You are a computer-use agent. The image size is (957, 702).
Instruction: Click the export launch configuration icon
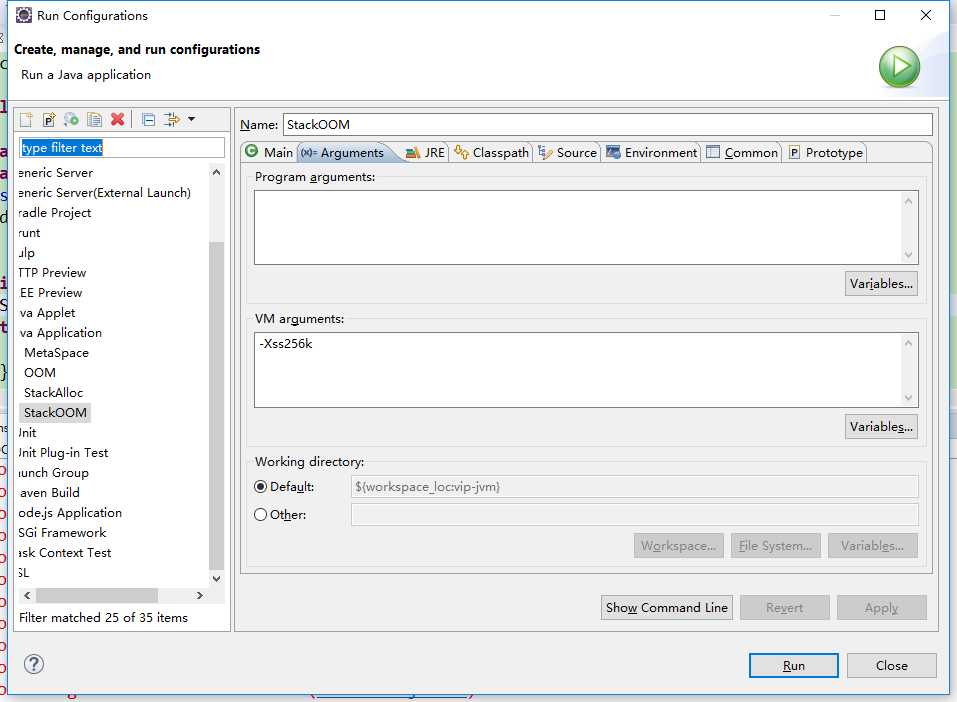point(71,119)
